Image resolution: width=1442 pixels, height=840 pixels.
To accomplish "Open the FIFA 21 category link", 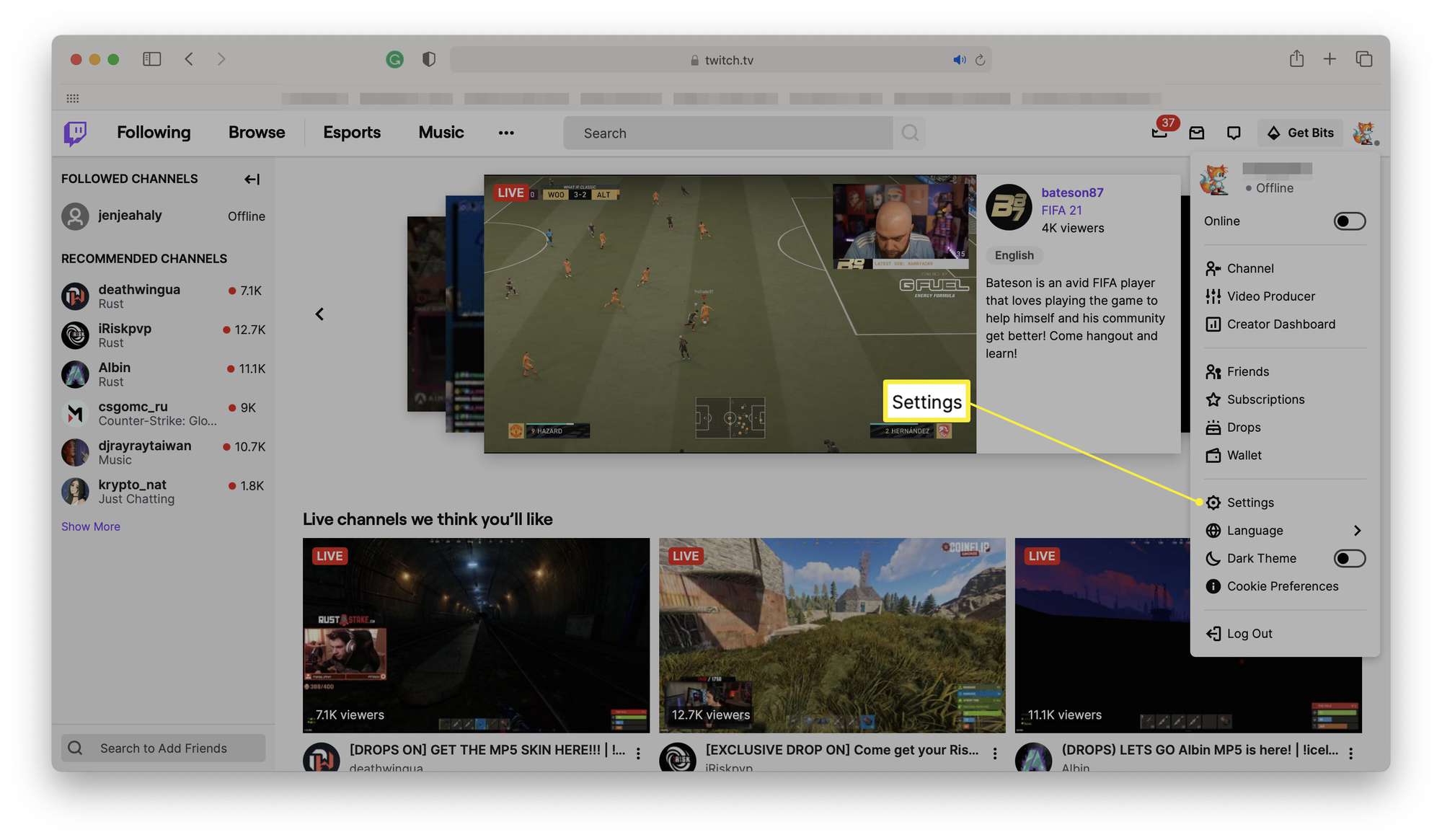I will [x=1061, y=210].
